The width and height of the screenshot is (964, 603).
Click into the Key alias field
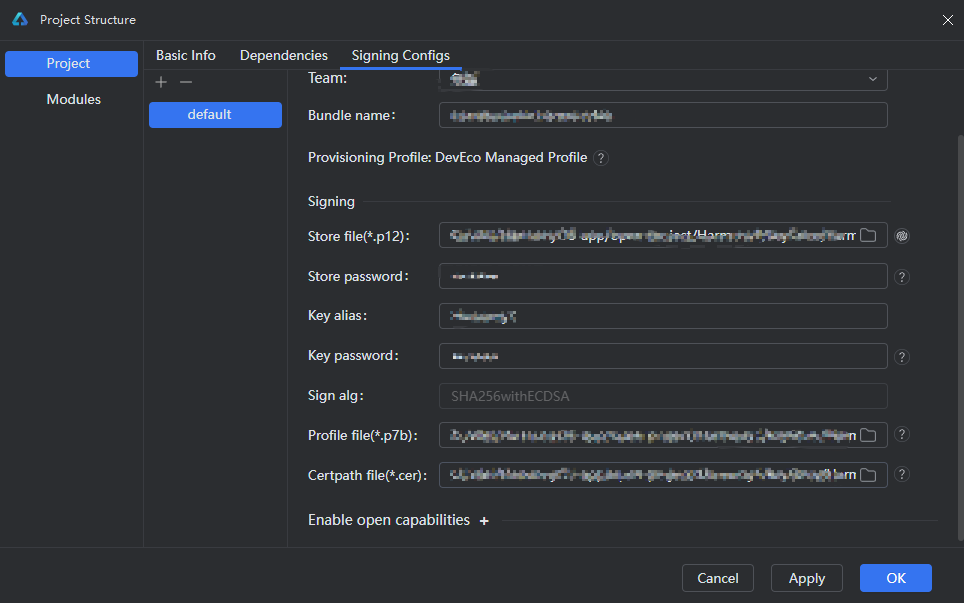[x=662, y=316]
